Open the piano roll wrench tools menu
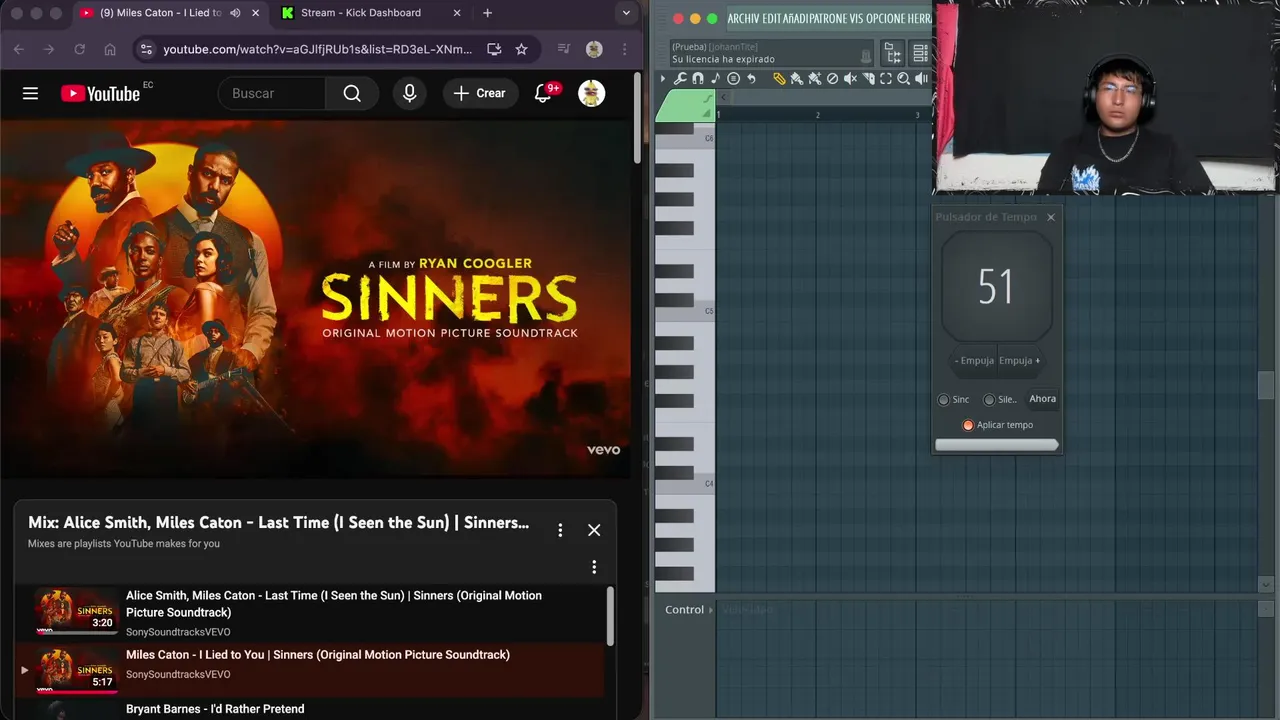This screenshot has width=1280, height=720. pyautogui.click(x=680, y=78)
